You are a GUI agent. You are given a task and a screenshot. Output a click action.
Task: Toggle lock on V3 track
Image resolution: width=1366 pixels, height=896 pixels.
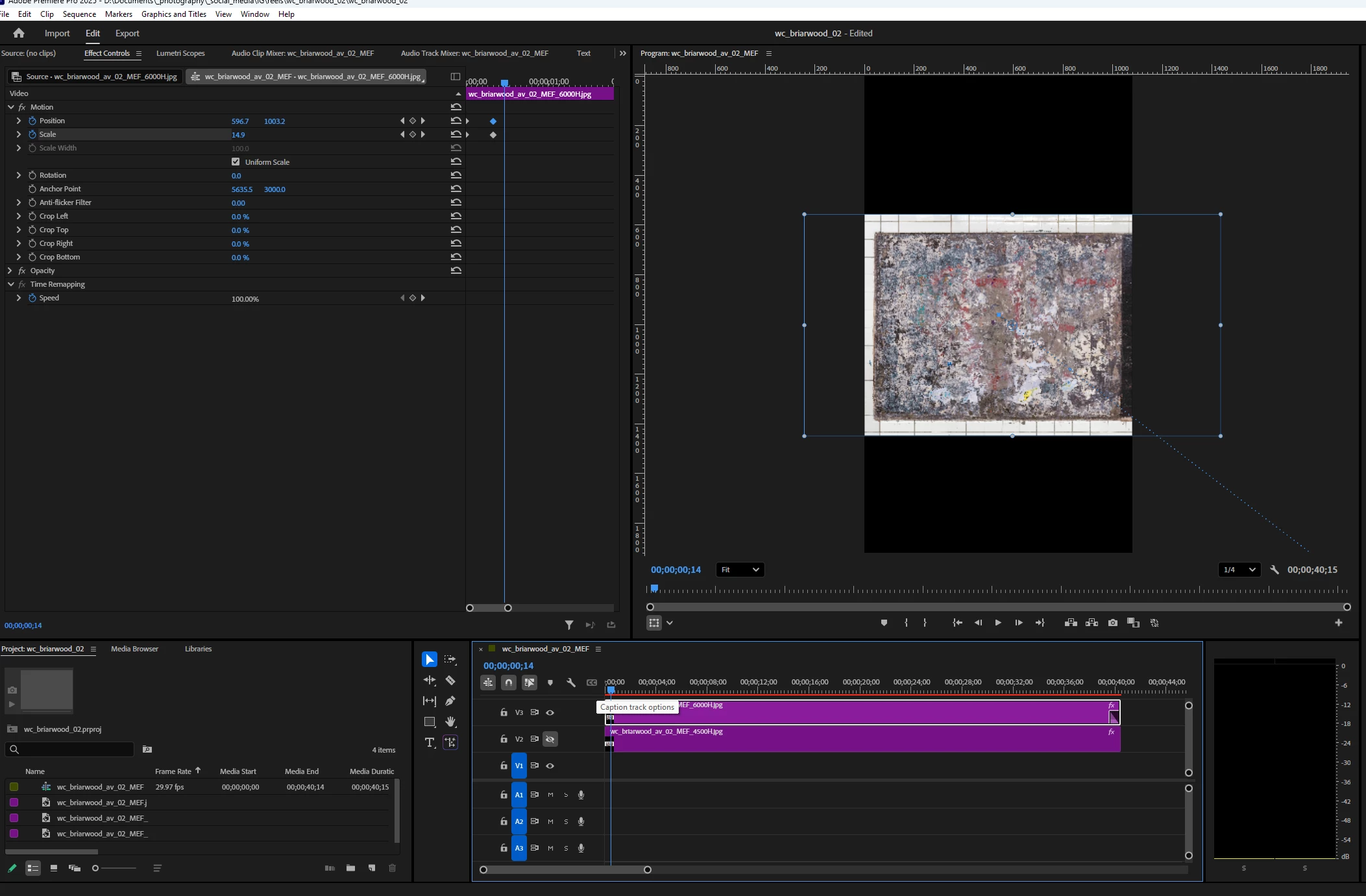click(504, 712)
